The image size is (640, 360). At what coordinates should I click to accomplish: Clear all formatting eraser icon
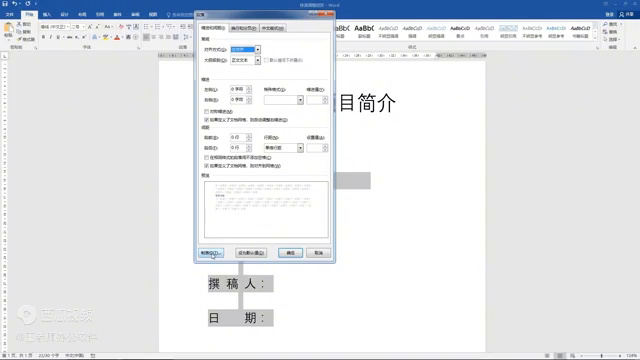point(121,27)
